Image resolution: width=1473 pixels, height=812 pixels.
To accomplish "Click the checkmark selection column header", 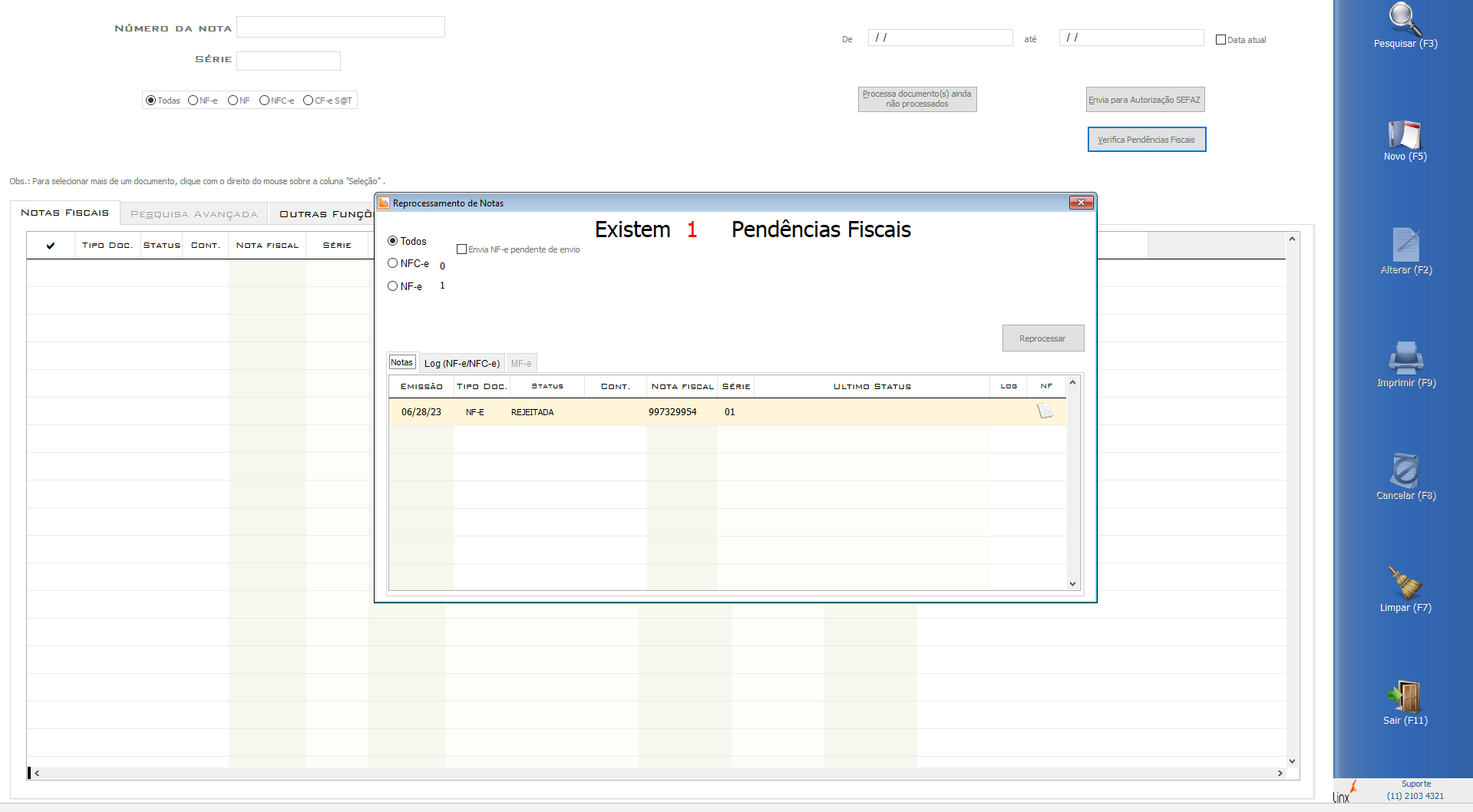I will click(x=51, y=246).
